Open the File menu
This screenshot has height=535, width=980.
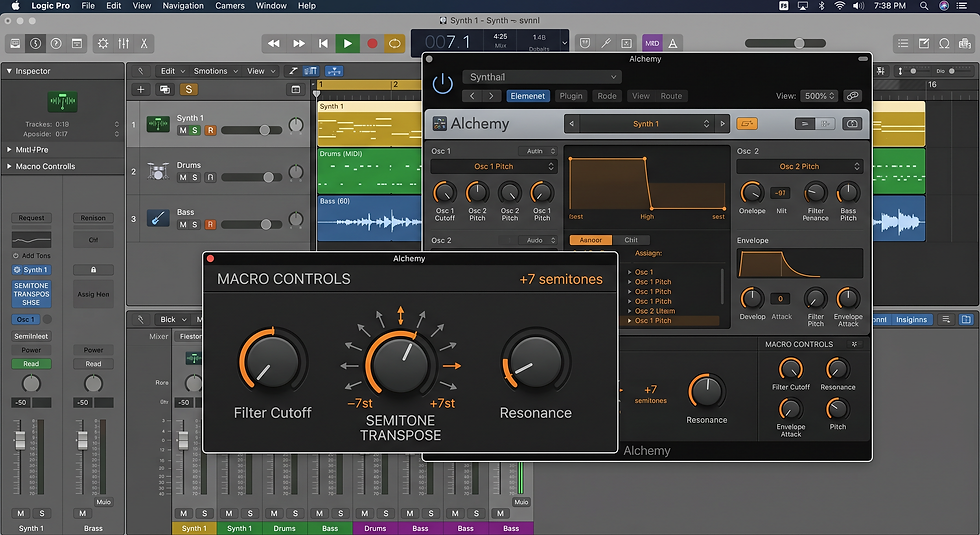click(x=88, y=6)
